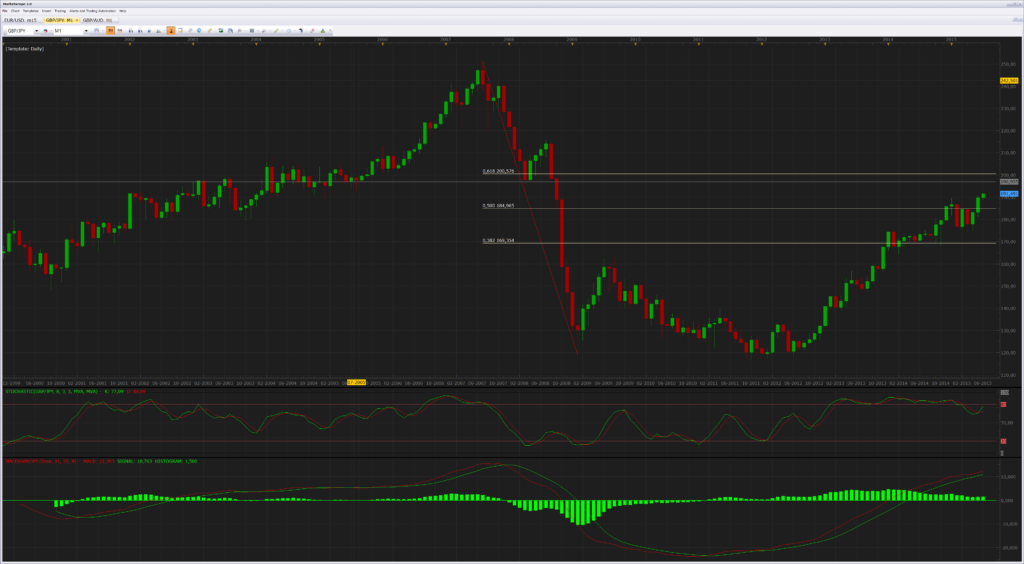Image resolution: width=1024 pixels, height=564 pixels.
Task: Click the red-striped icon after first orange button
Action: (x=120, y=31)
